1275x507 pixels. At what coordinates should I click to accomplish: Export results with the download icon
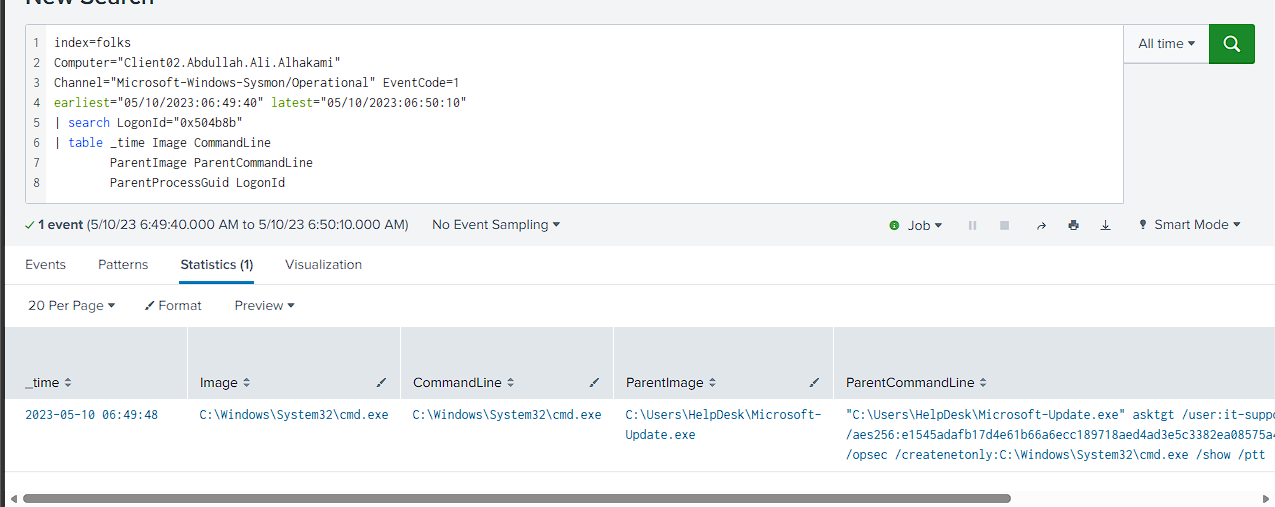point(1105,225)
